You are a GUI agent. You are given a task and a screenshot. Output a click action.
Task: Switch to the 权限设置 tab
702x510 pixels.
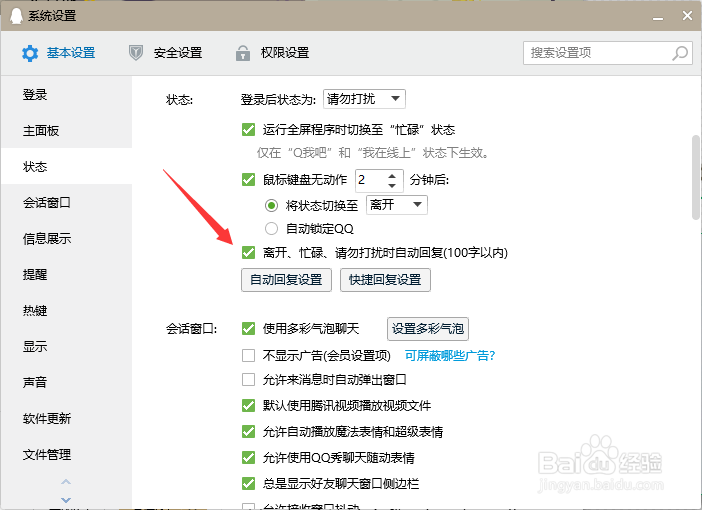point(272,53)
